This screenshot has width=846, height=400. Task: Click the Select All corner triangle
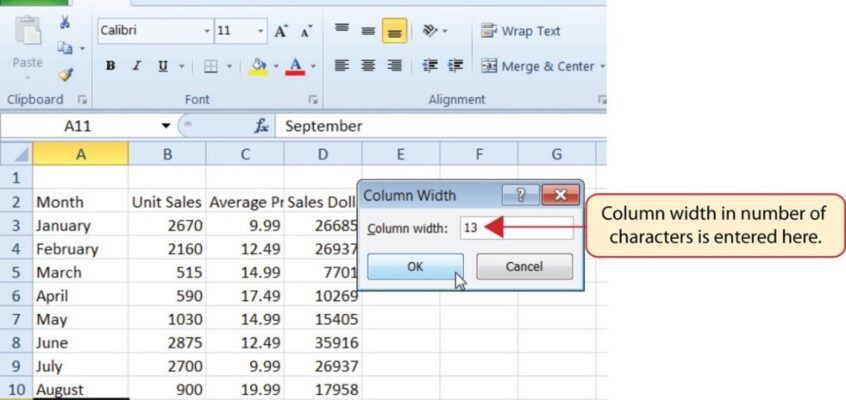[x=16, y=154]
